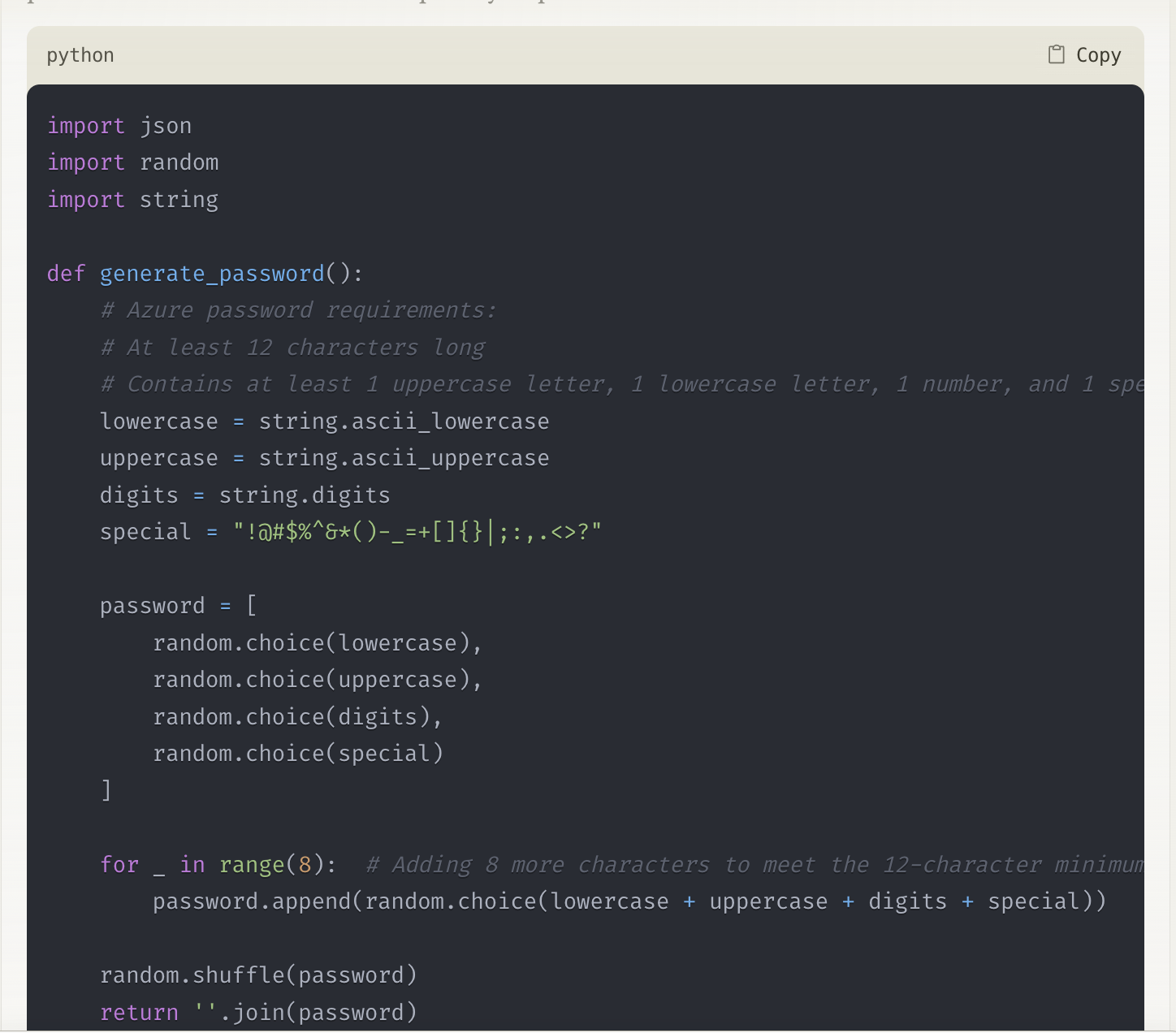The height and width of the screenshot is (1033, 1176).
Task: Click the random.shuffle(password) line
Action: pyautogui.click(x=258, y=975)
